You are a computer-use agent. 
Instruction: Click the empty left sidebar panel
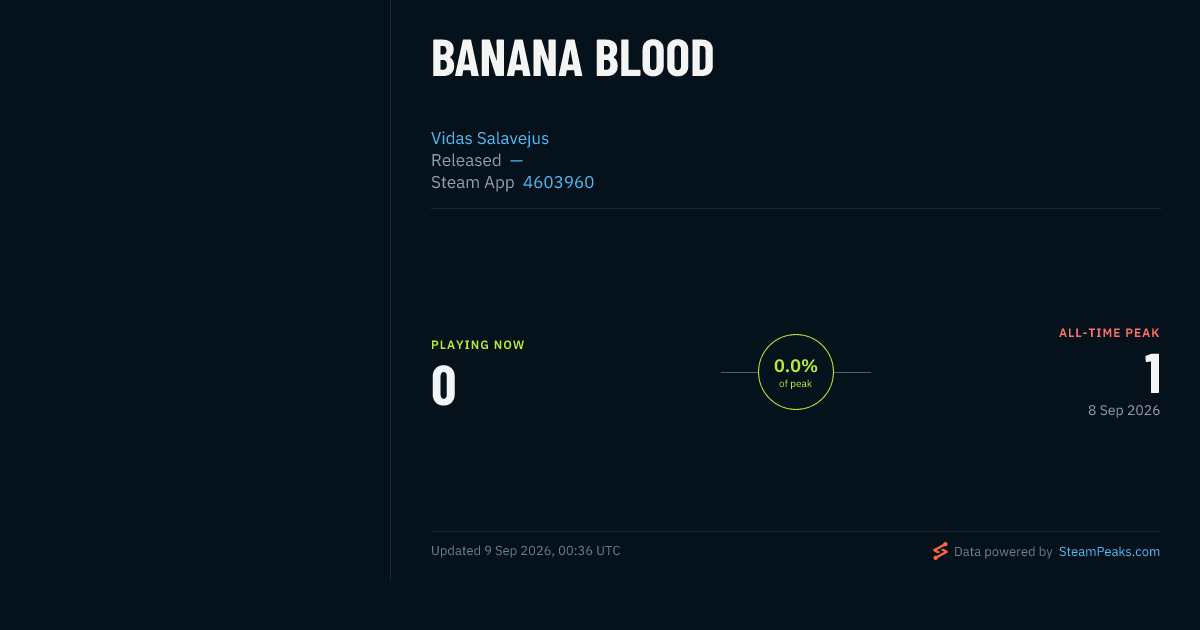tap(195, 290)
